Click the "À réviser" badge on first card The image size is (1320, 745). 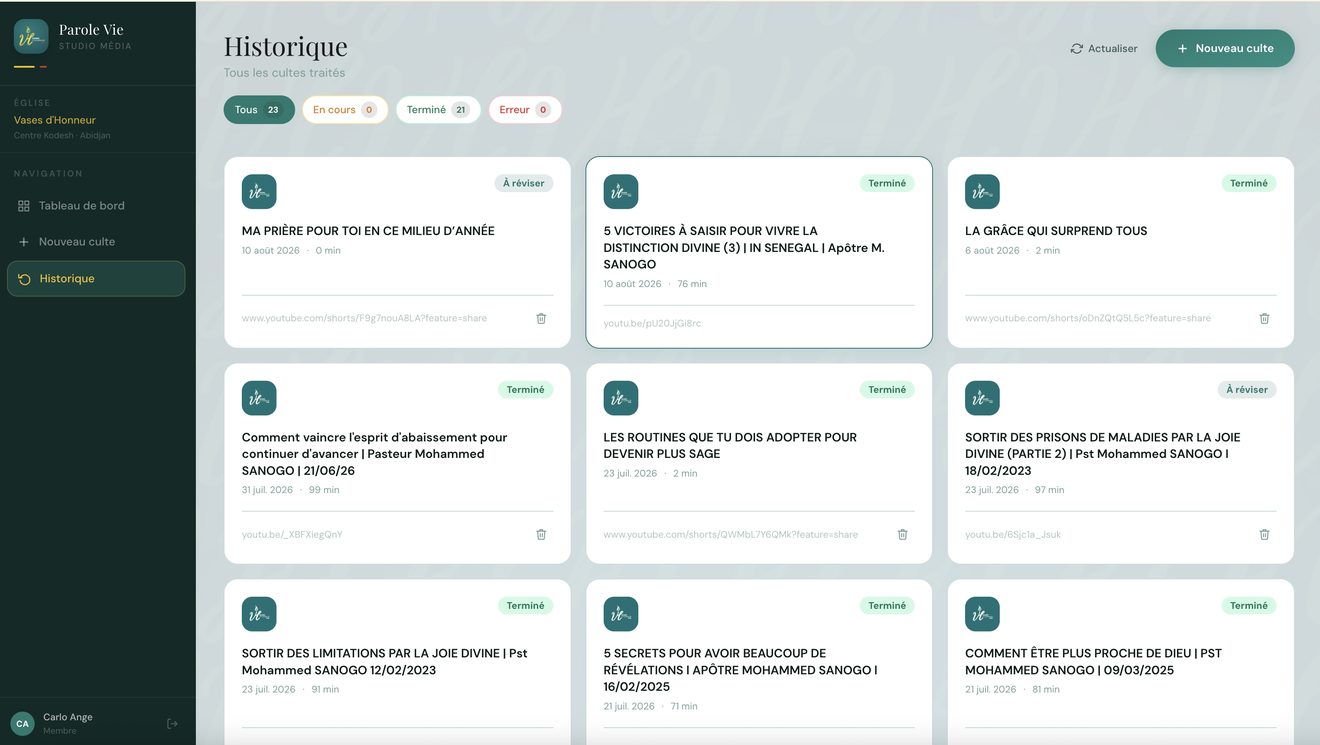524,183
